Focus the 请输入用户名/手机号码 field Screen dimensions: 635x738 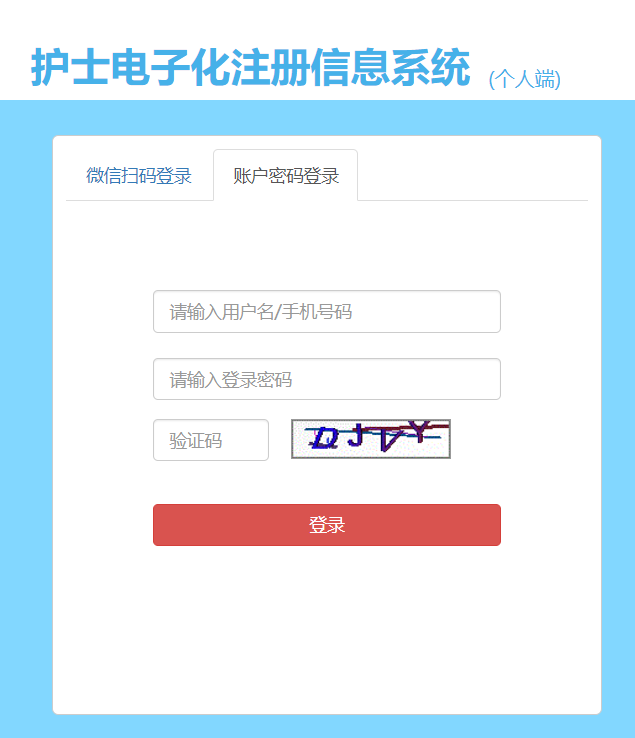pos(327,312)
